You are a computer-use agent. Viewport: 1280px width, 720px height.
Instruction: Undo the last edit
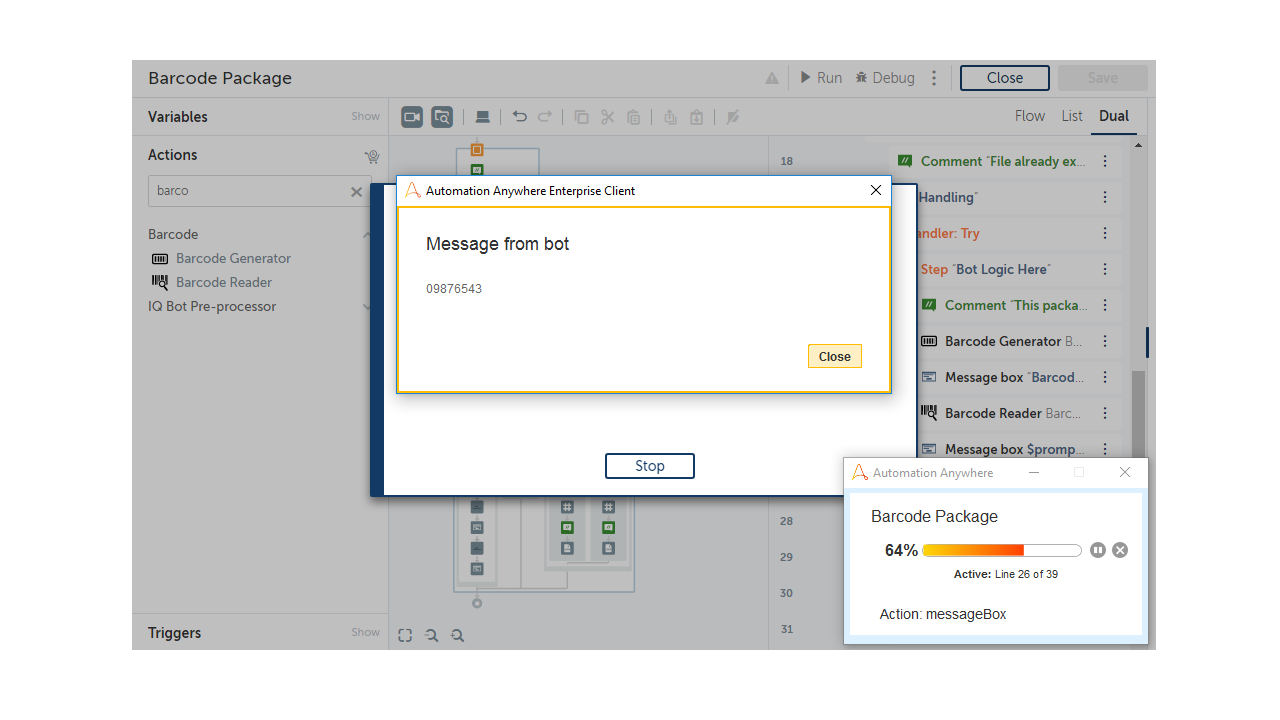pyautogui.click(x=519, y=116)
